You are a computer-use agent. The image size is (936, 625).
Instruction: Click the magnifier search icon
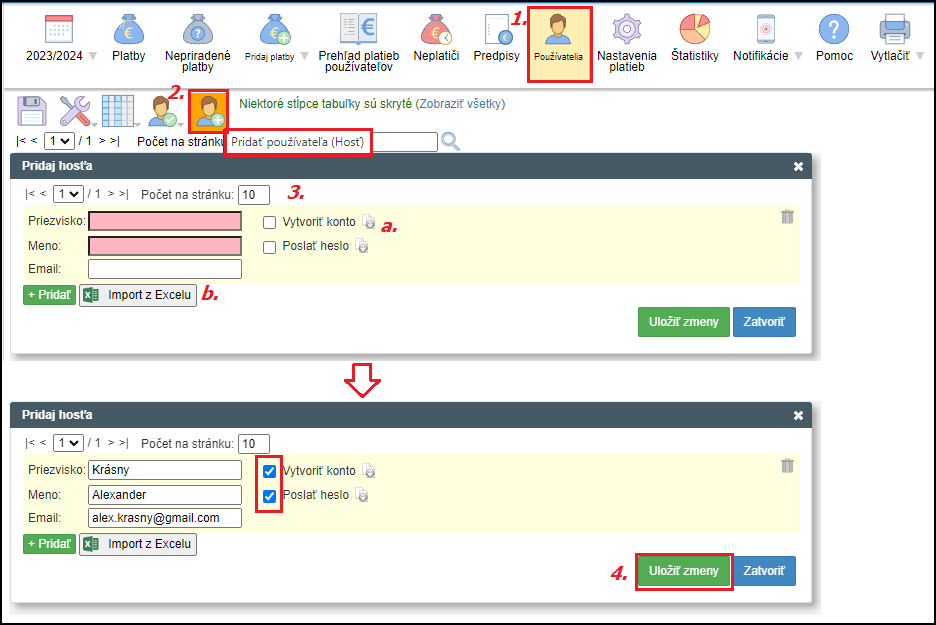coord(450,142)
